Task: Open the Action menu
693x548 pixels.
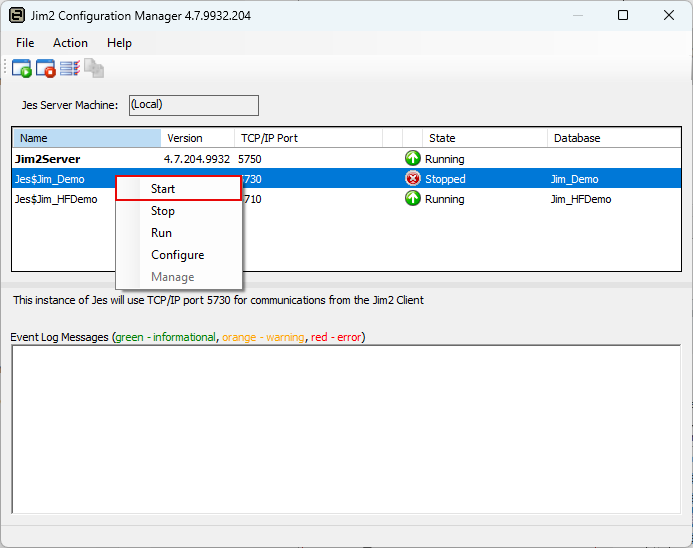Action: (x=70, y=43)
